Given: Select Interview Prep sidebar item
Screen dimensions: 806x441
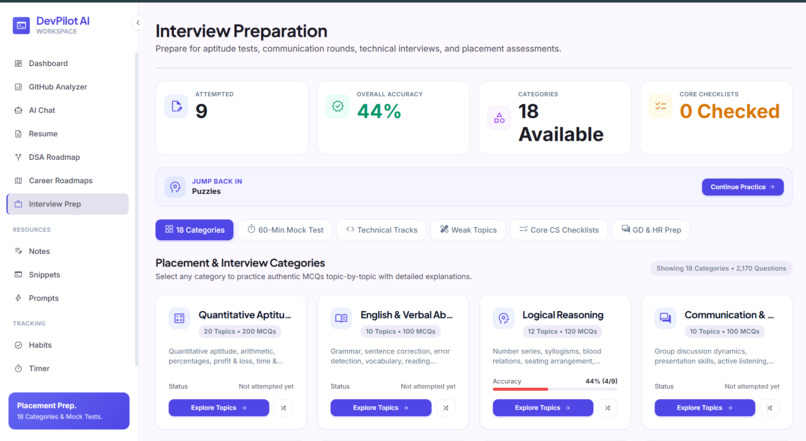Looking at the screenshot, I should pyautogui.click(x=67, y=204).
